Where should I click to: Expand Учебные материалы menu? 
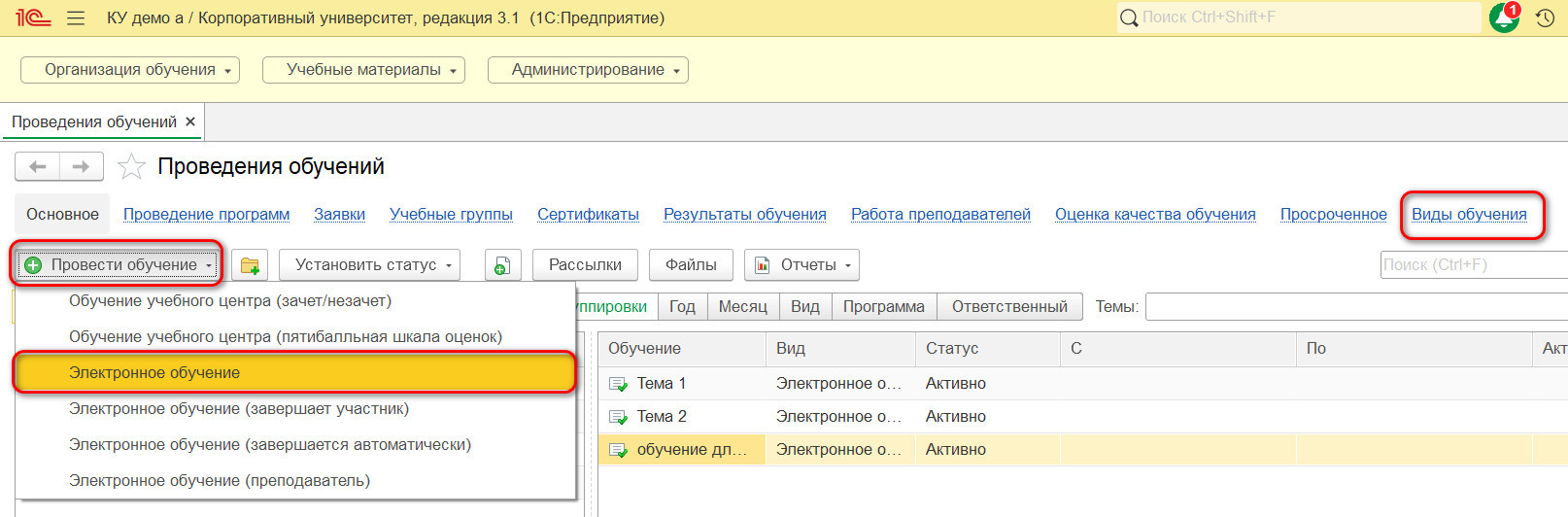tap(363, 70)
